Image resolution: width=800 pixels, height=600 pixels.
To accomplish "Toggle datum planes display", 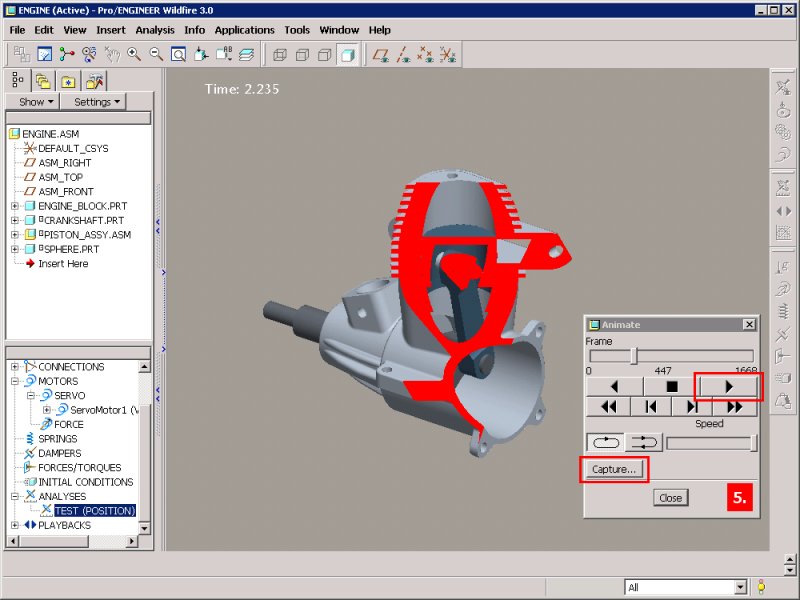I will coord(381,54).
